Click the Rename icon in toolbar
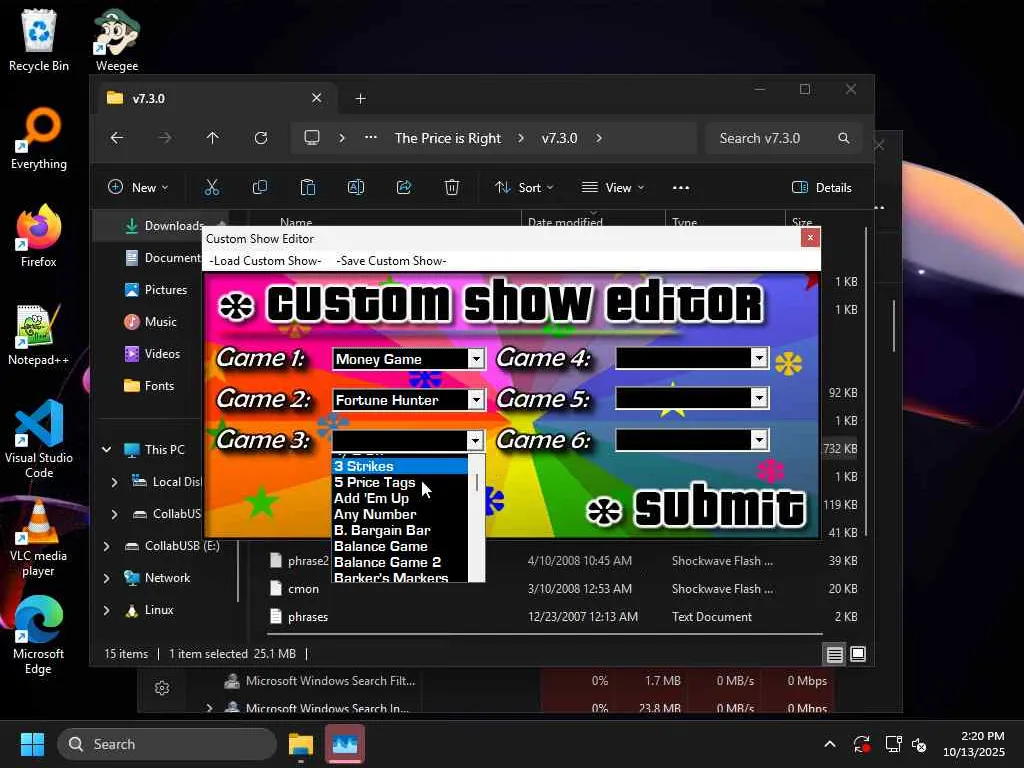The width and height of the screenshot is (1024, 768). coord(356,187)
